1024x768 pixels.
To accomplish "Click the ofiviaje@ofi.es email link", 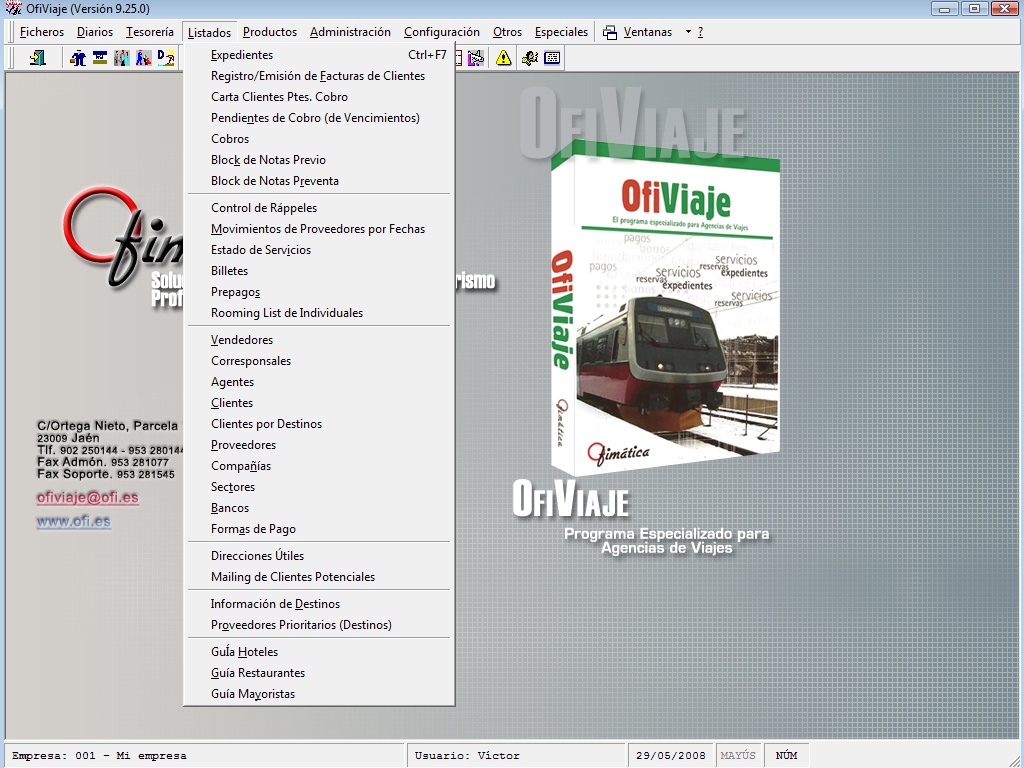I will coord(87,497).
